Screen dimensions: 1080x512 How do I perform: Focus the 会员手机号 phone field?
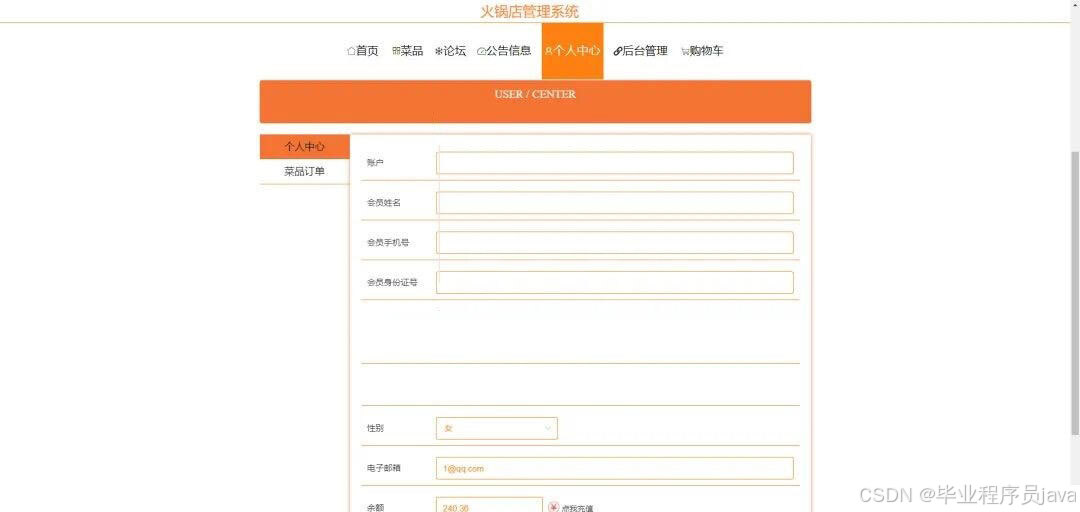(614, 243)
